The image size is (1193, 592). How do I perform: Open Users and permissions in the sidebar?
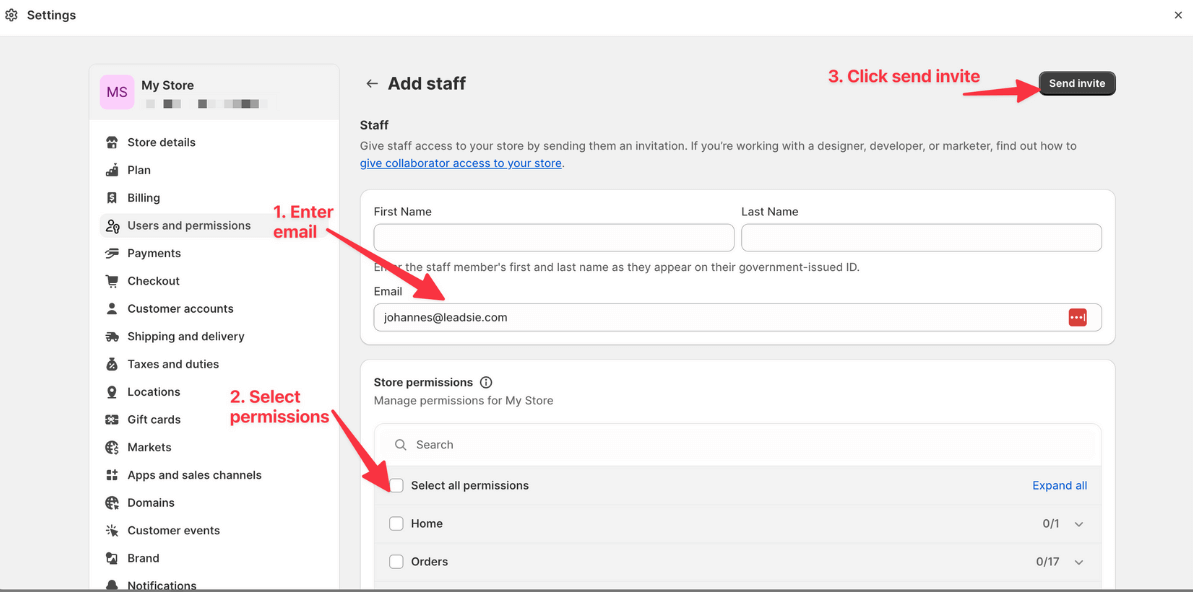click(x=189, y=225)
